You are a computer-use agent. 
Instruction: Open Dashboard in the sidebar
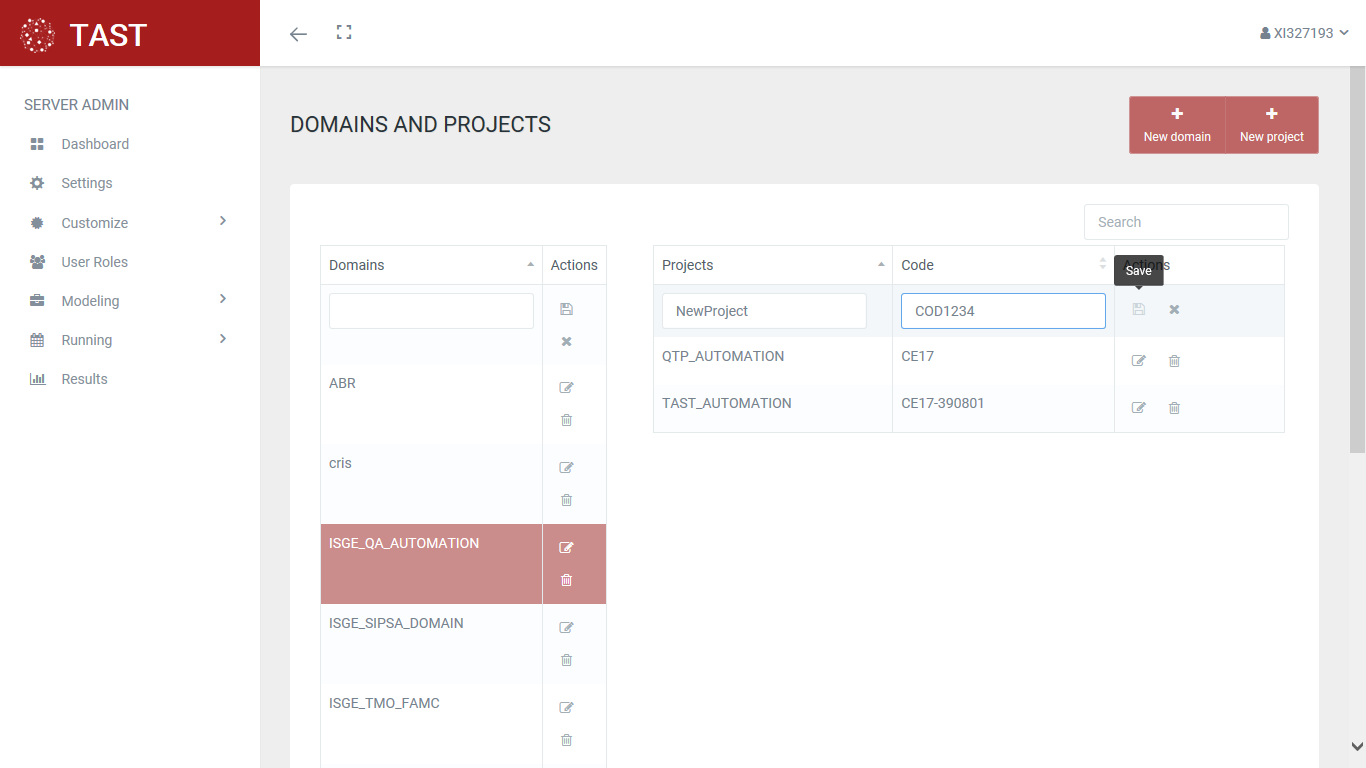tap(95, 144)
